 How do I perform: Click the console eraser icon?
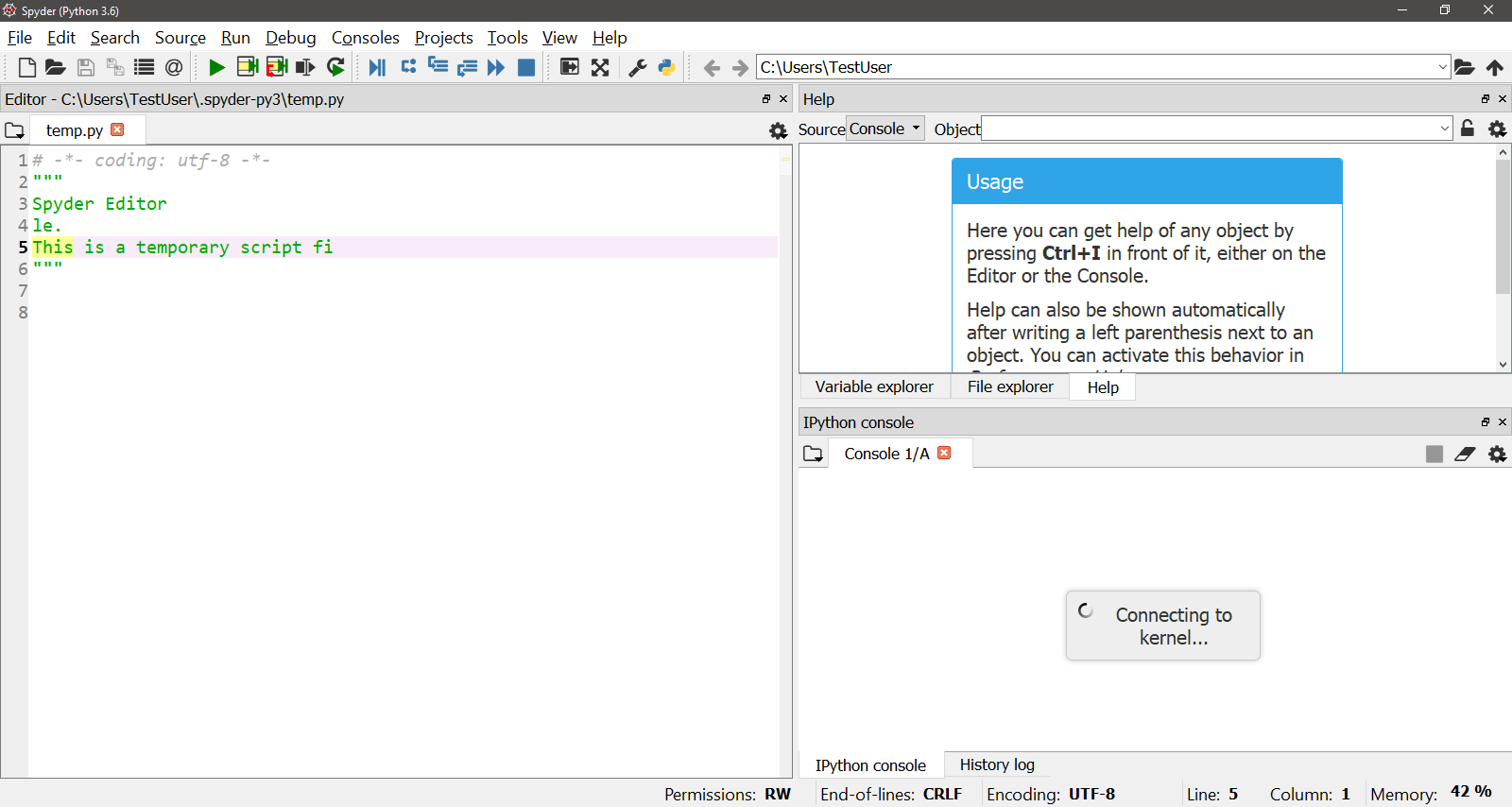(x=1465, y=454)
